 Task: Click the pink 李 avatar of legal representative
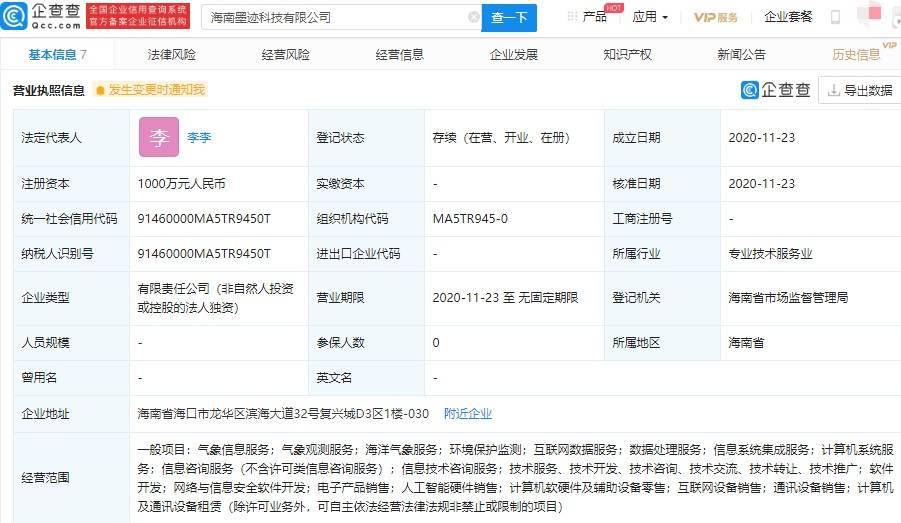pos(159,137)
